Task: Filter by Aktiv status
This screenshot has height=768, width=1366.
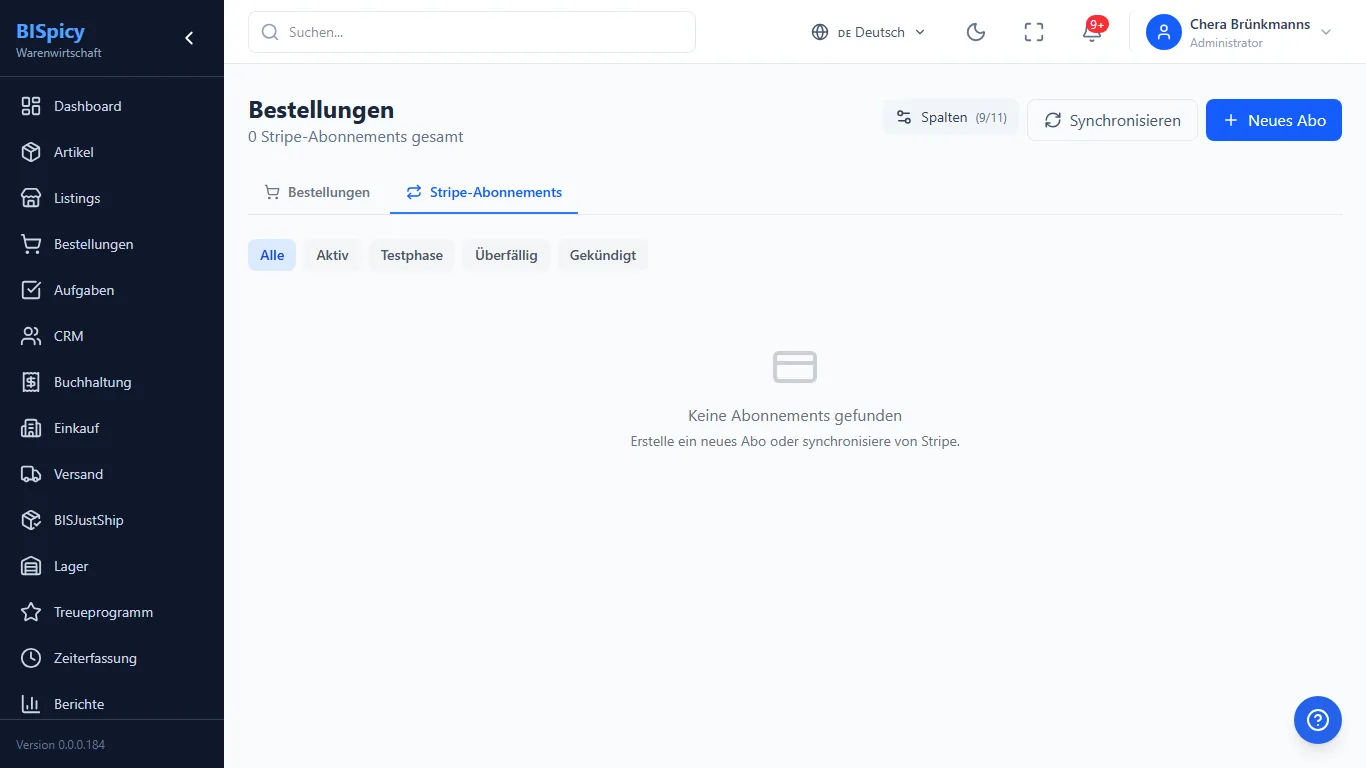Action: (332, 255)
